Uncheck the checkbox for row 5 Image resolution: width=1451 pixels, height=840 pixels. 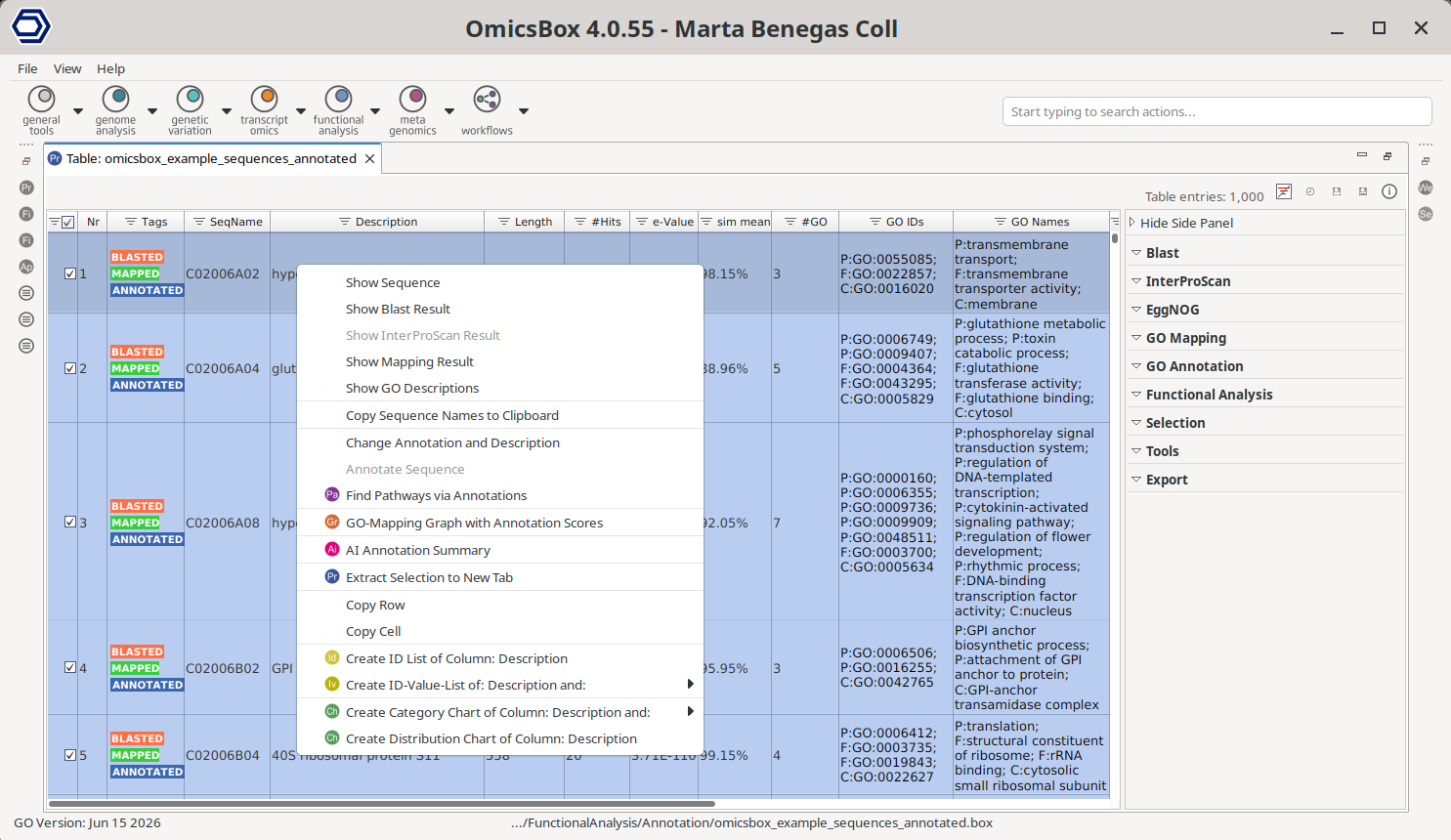pos(70,755)
